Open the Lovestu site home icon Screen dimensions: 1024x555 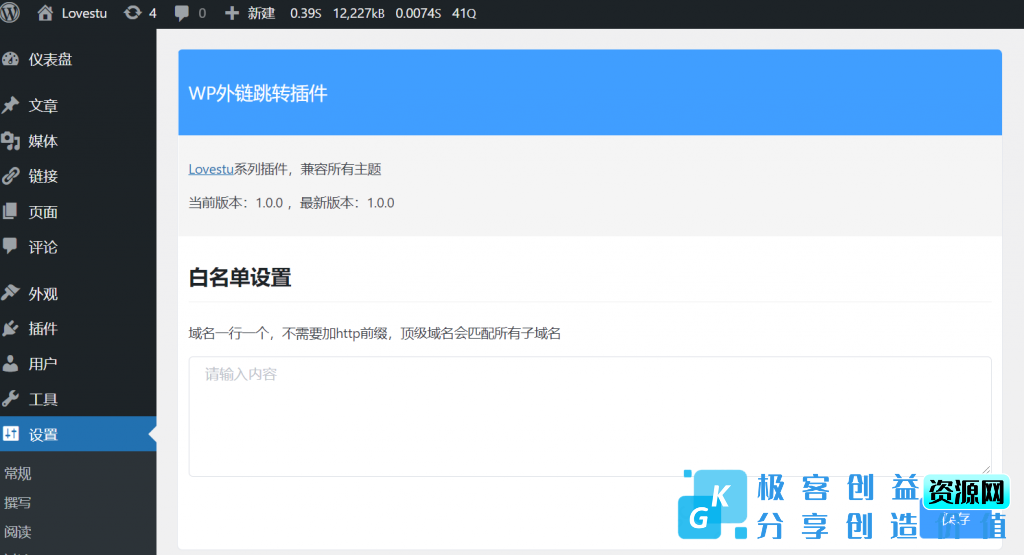click(45, 12)
